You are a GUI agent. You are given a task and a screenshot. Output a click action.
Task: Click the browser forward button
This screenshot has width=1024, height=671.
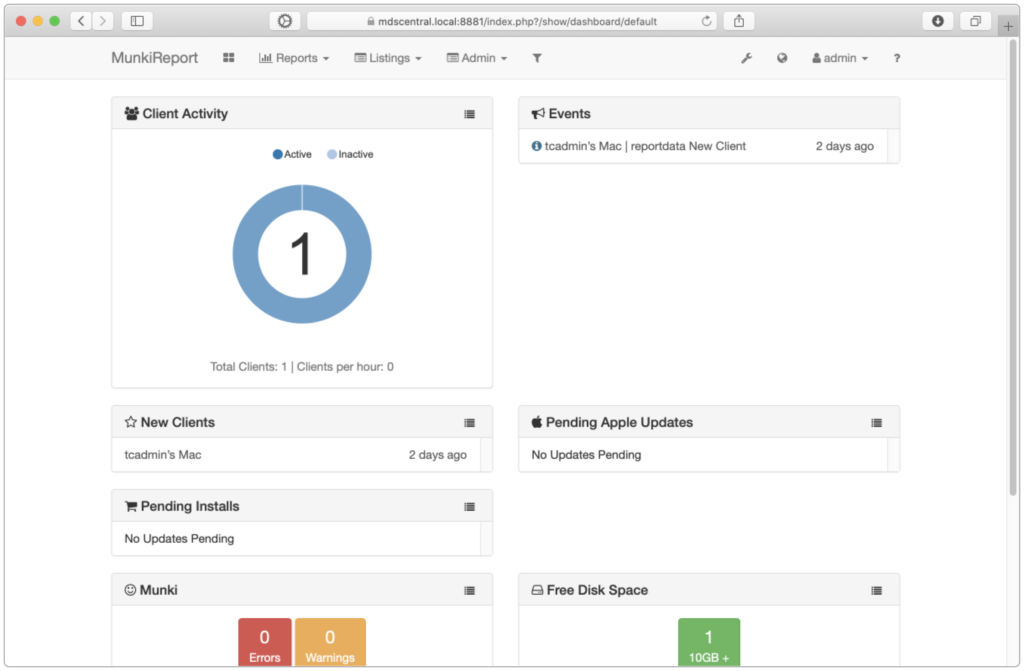(x=103, y=21)
